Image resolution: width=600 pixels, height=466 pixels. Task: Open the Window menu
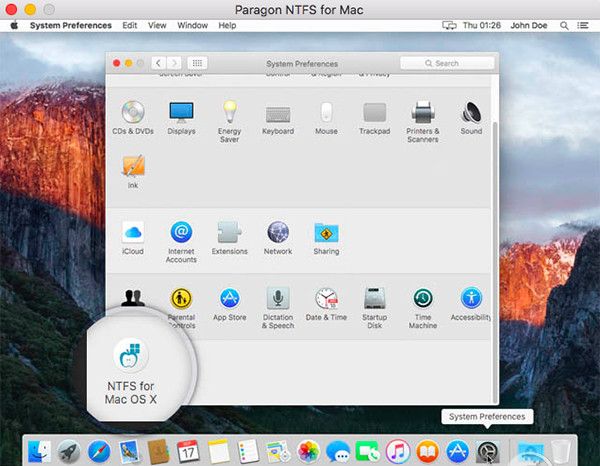(192, 26)
